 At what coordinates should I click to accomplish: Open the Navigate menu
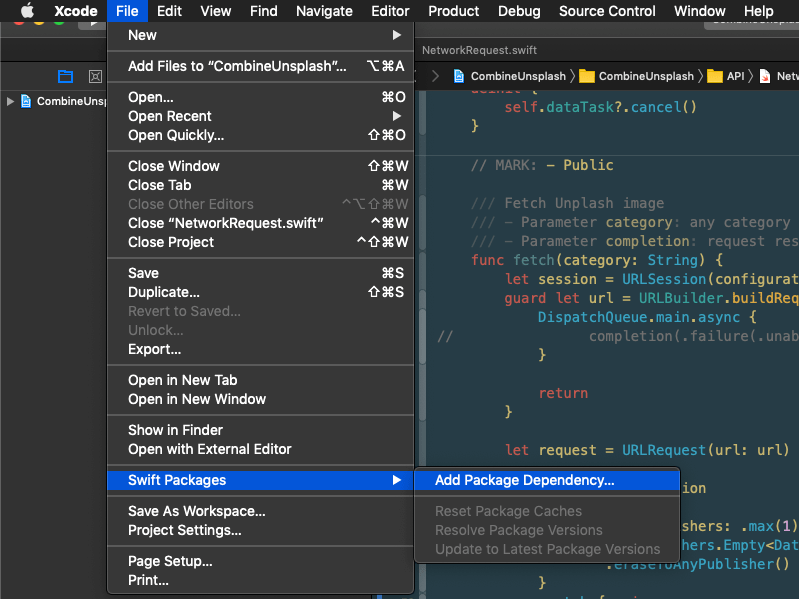pos(324,11)
